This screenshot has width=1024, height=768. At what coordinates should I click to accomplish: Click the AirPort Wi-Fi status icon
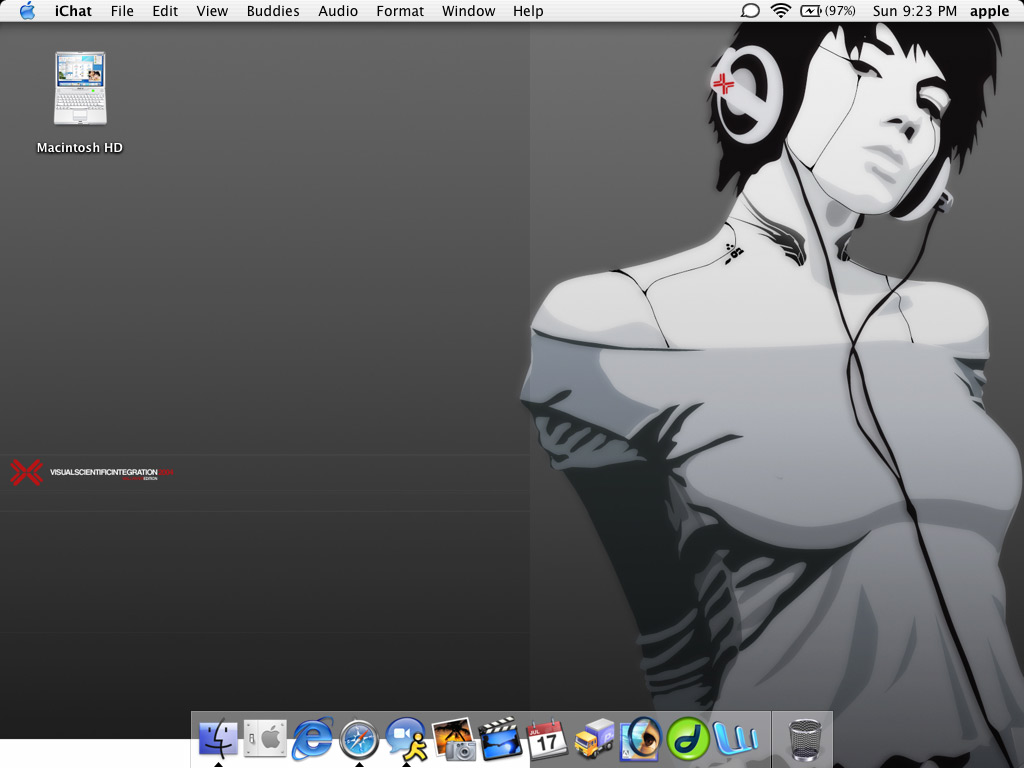tap(780, 11)
